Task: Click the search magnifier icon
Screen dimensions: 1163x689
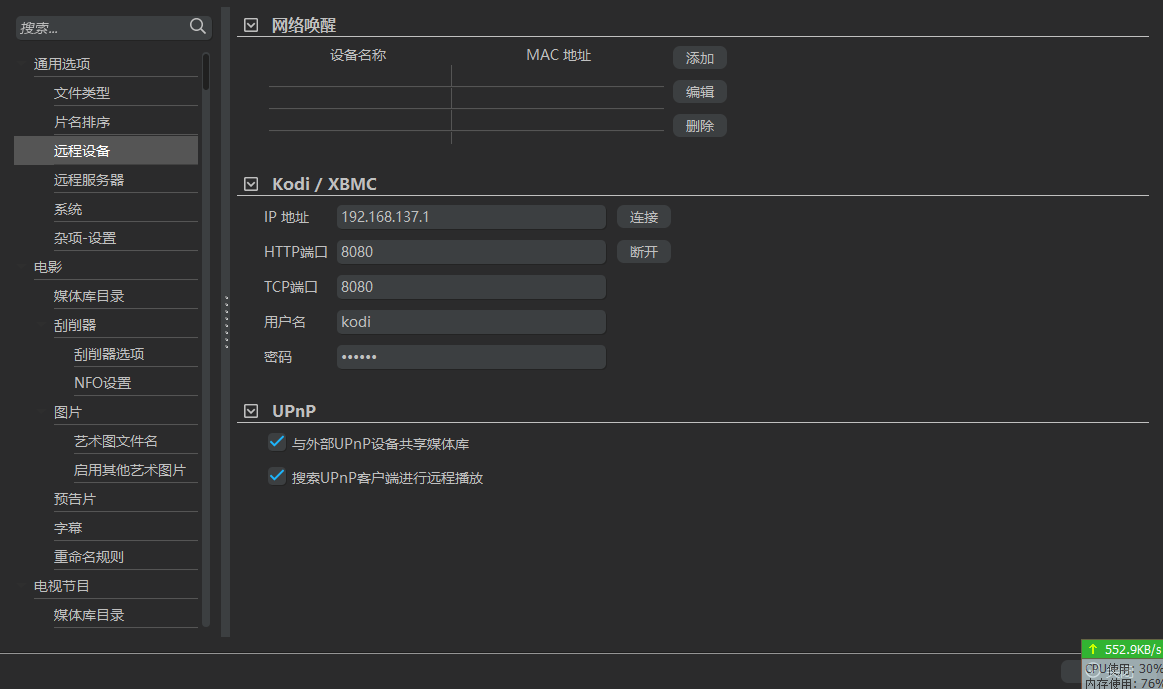Action: coord(198,27)
